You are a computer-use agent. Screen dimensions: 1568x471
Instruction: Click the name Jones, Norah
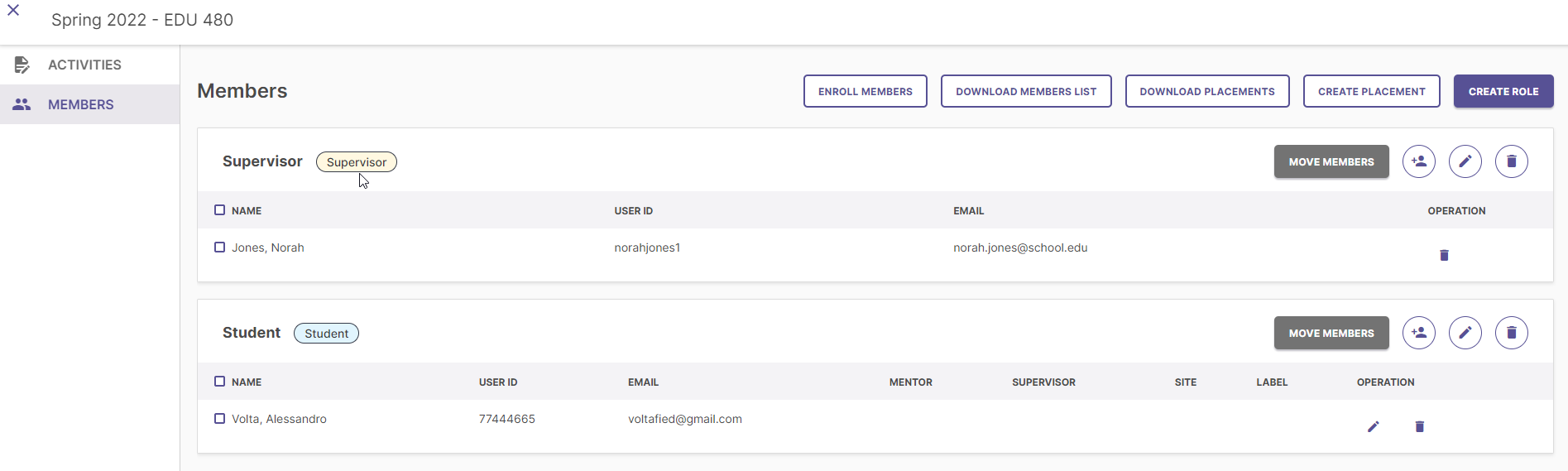click(268, 248)
